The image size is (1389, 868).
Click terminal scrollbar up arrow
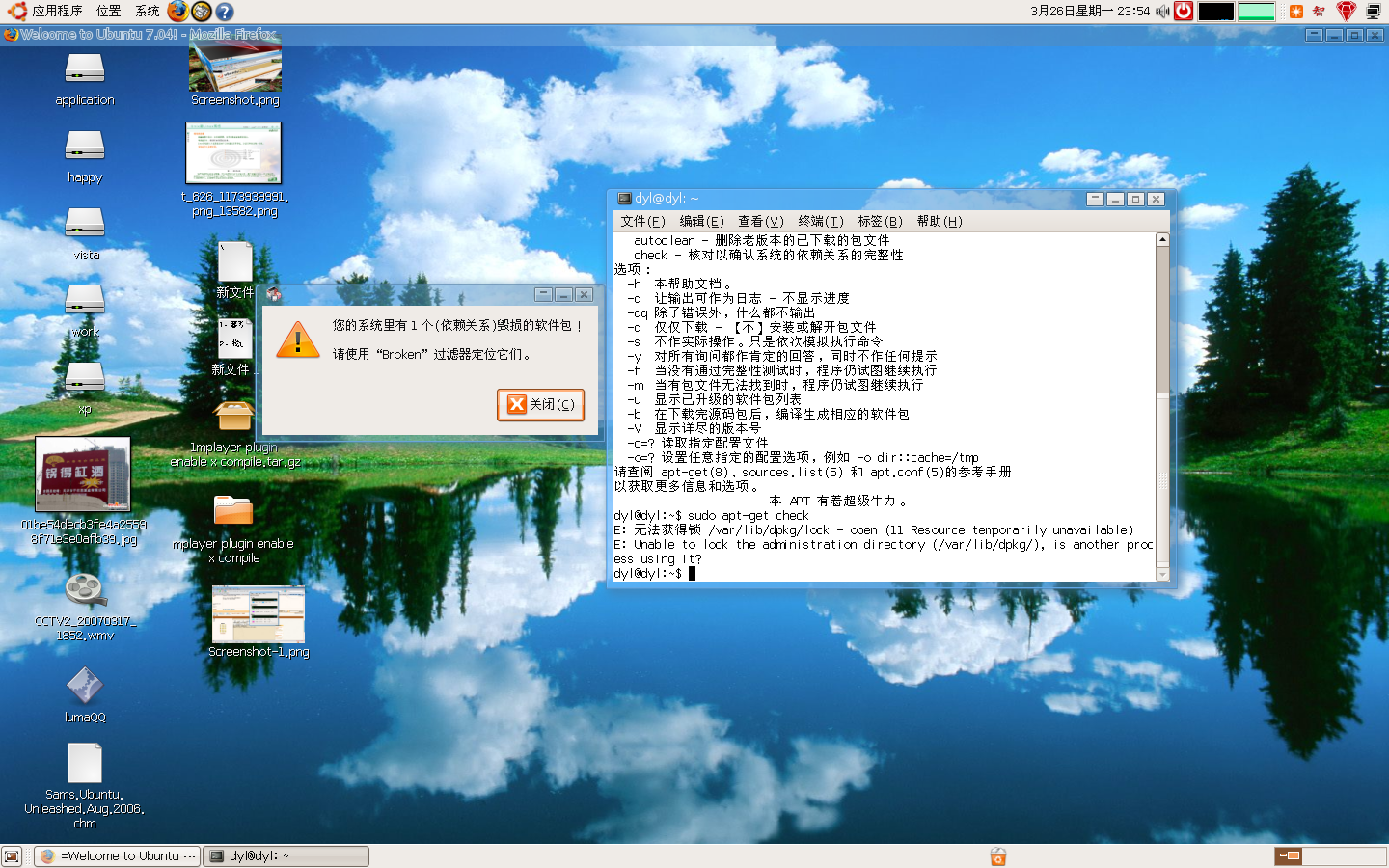tap(1162, 239)
